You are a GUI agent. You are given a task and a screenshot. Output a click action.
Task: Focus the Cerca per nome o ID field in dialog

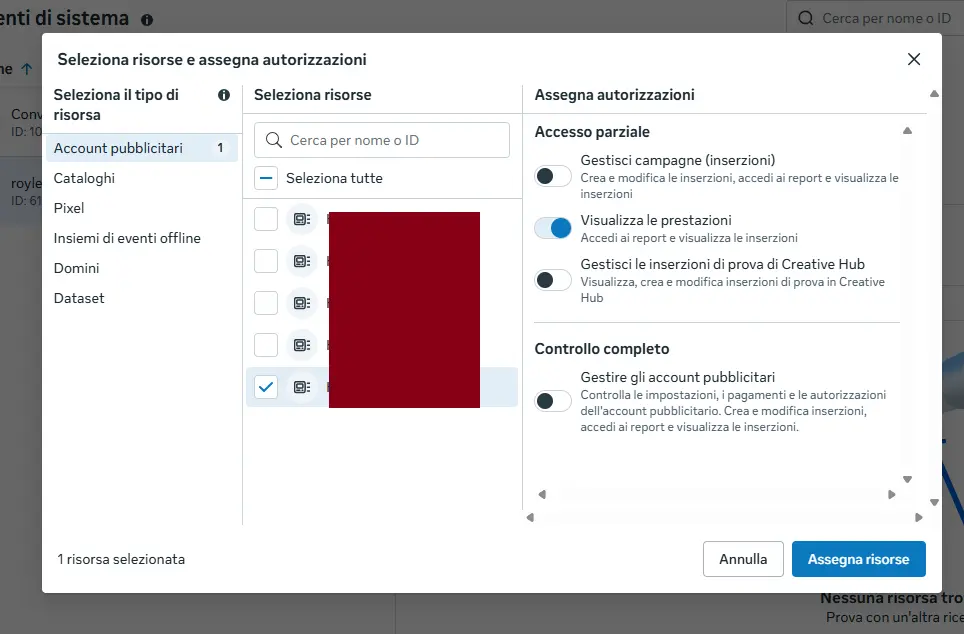(x=382, y=140)
